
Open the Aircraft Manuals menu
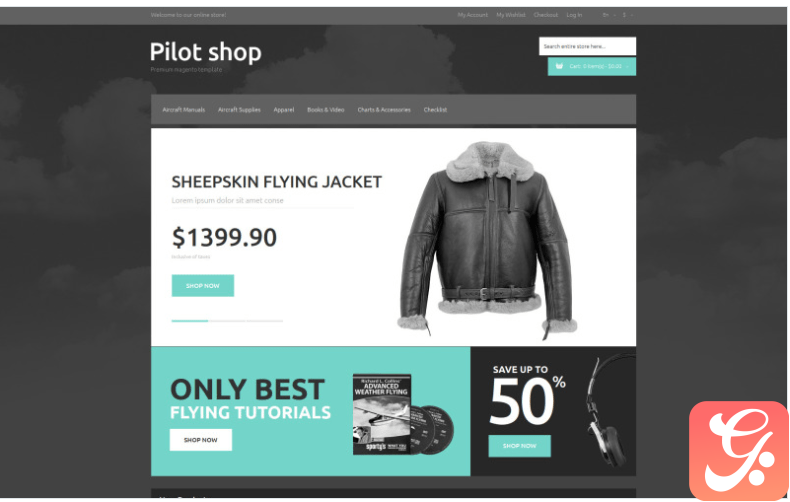(x=183, y=110)
